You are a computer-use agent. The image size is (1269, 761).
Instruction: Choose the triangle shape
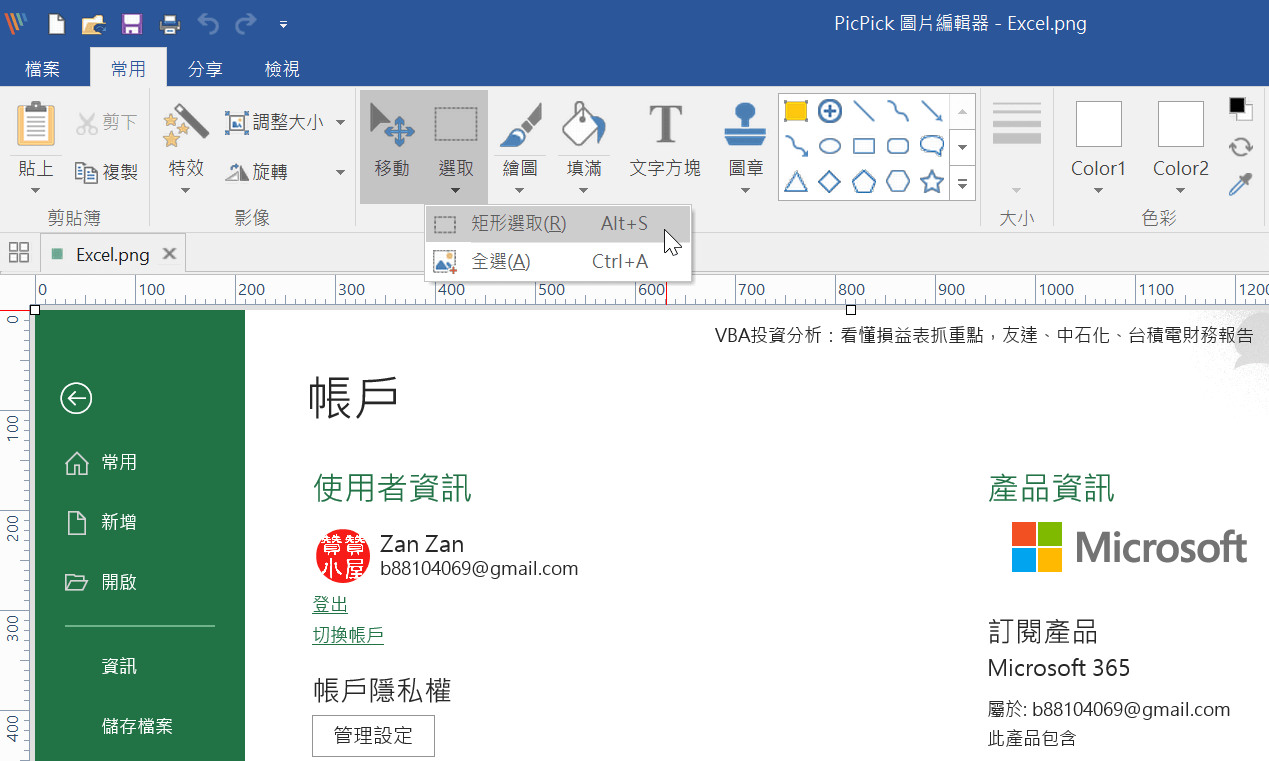click(796, 181)
